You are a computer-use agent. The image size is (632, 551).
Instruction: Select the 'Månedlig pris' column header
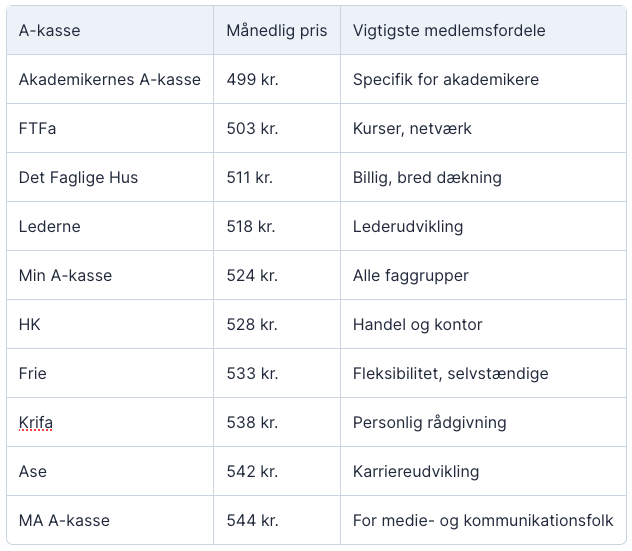(x=276, y=30)
